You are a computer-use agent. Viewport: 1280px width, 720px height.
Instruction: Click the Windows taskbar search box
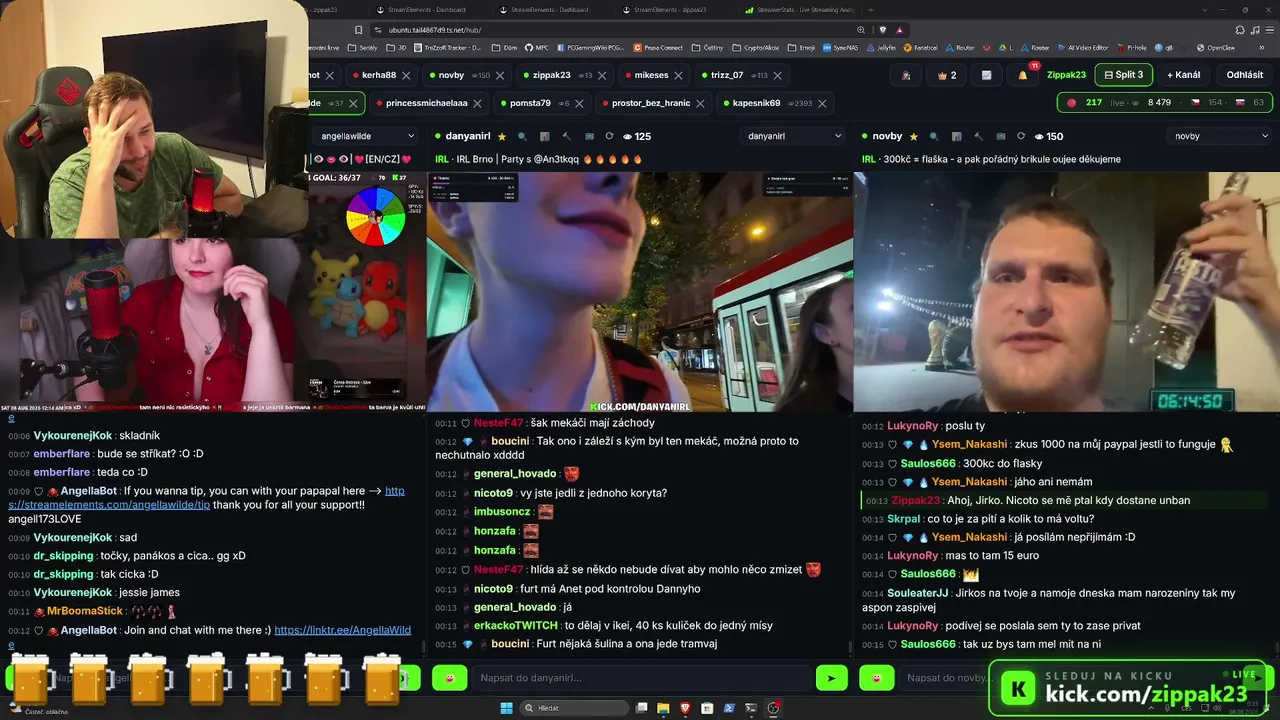[x=574, y=708]
